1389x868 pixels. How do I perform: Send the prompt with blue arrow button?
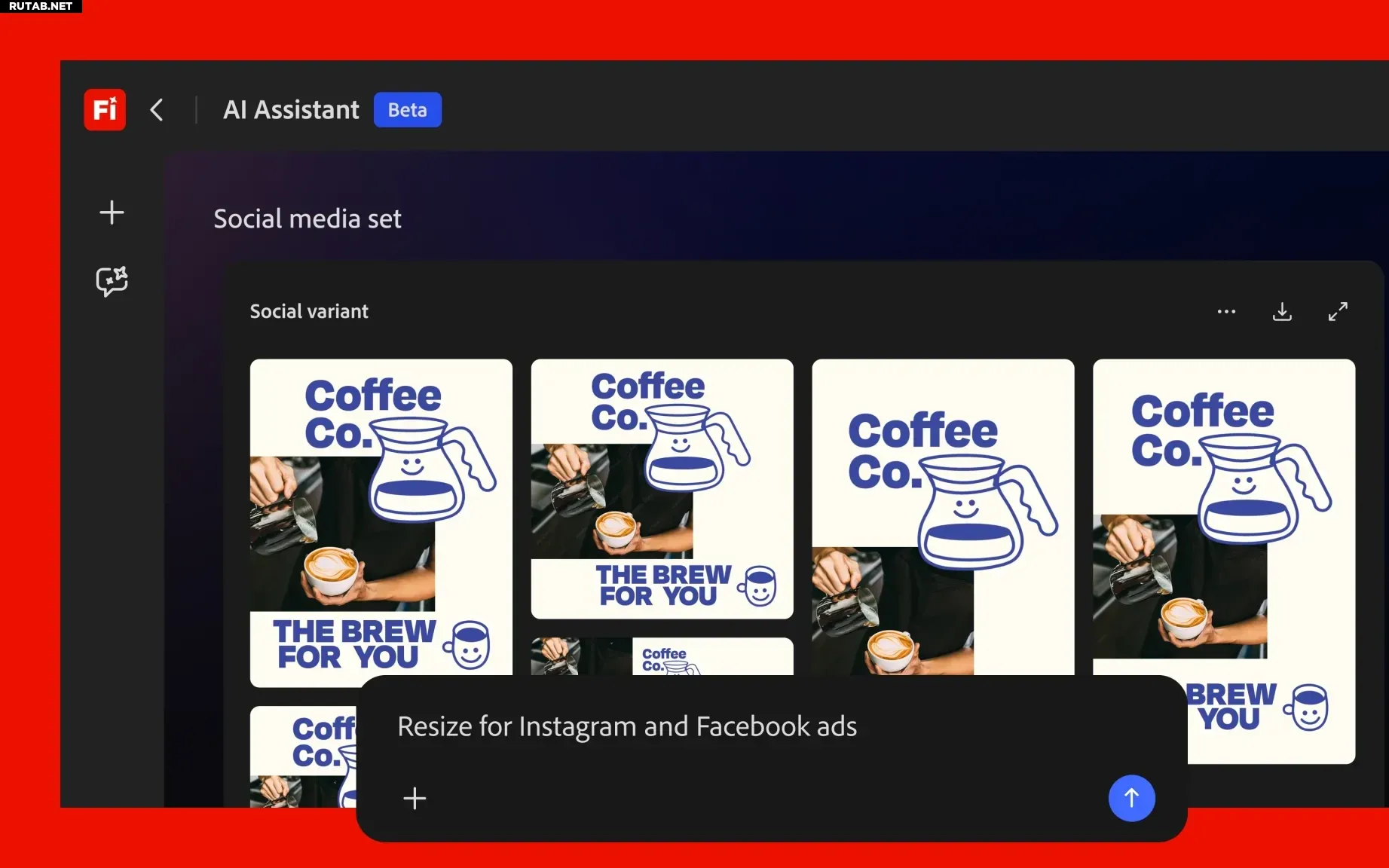tap(1131, 798)
